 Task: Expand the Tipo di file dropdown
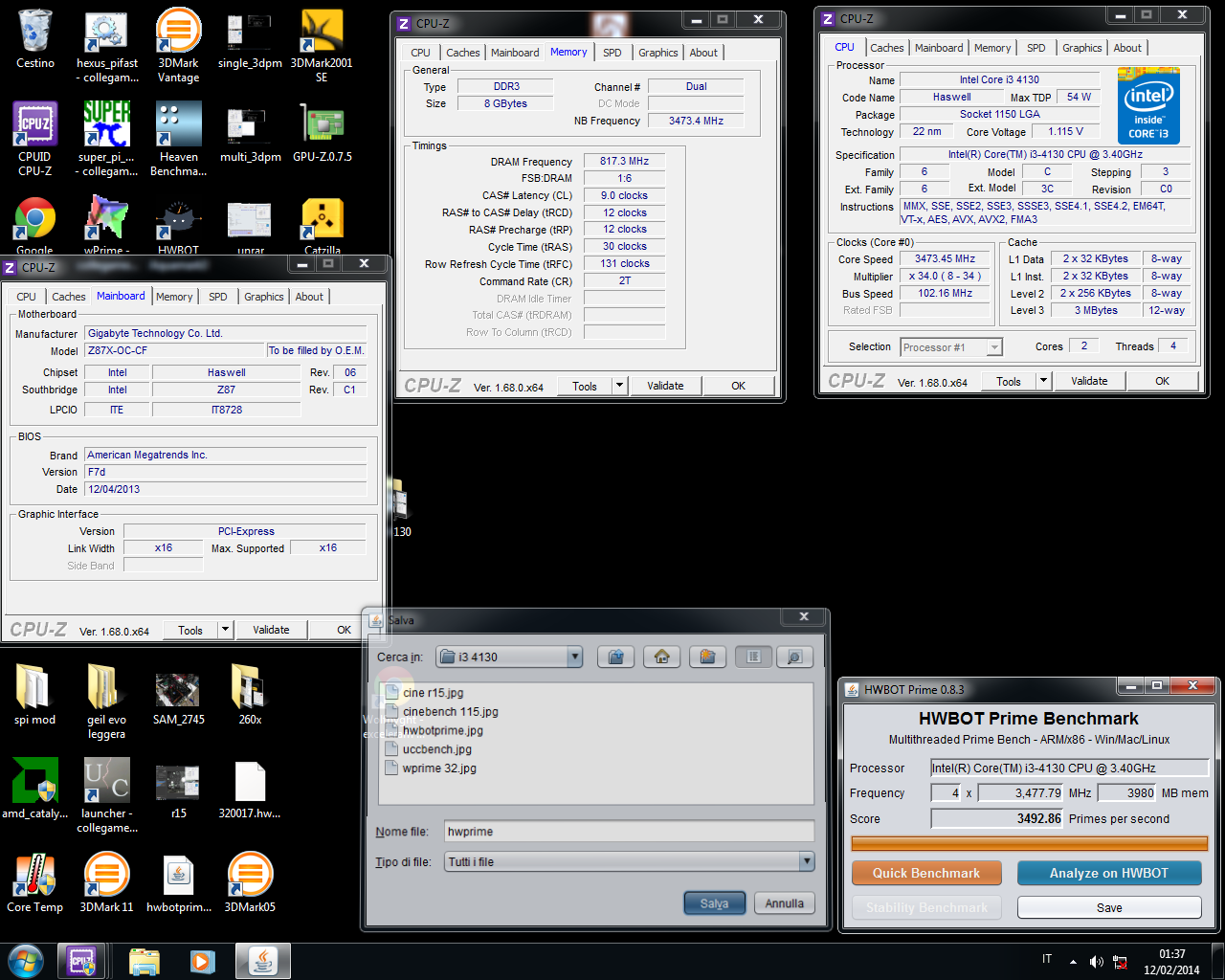(x=807, y=861)
